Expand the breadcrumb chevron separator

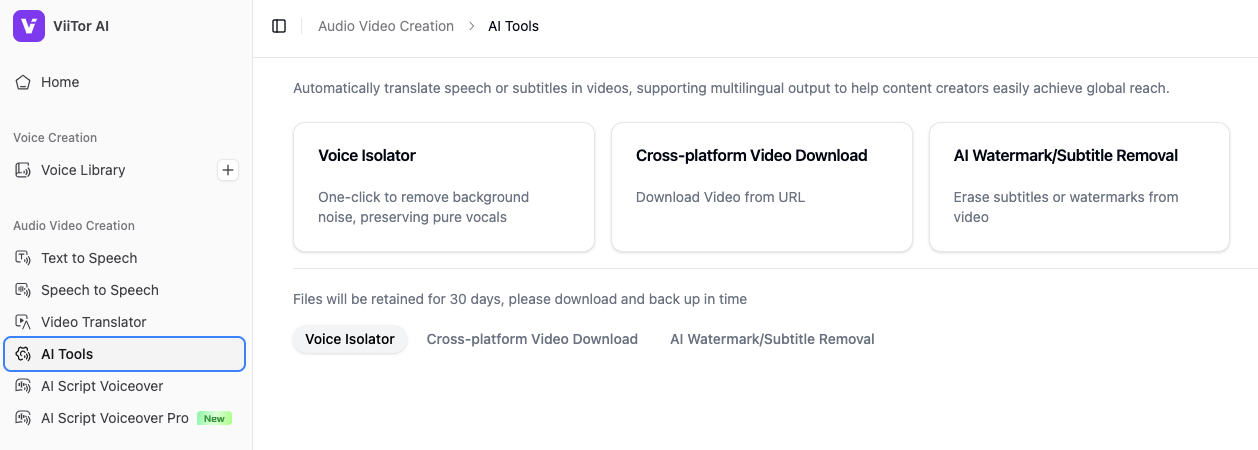click(x=471, y=26)
